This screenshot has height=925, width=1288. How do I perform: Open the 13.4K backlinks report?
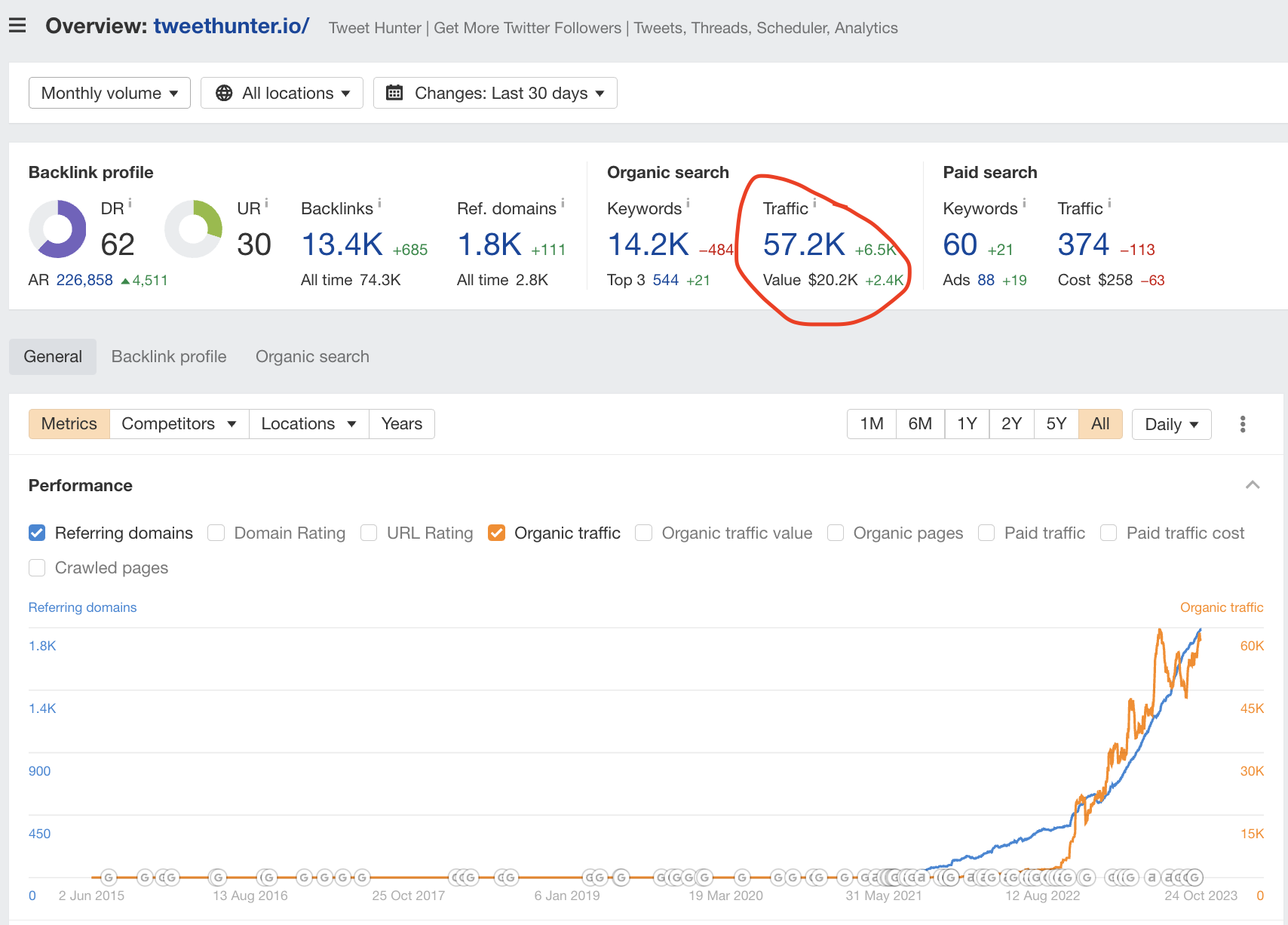coord(342,244)
